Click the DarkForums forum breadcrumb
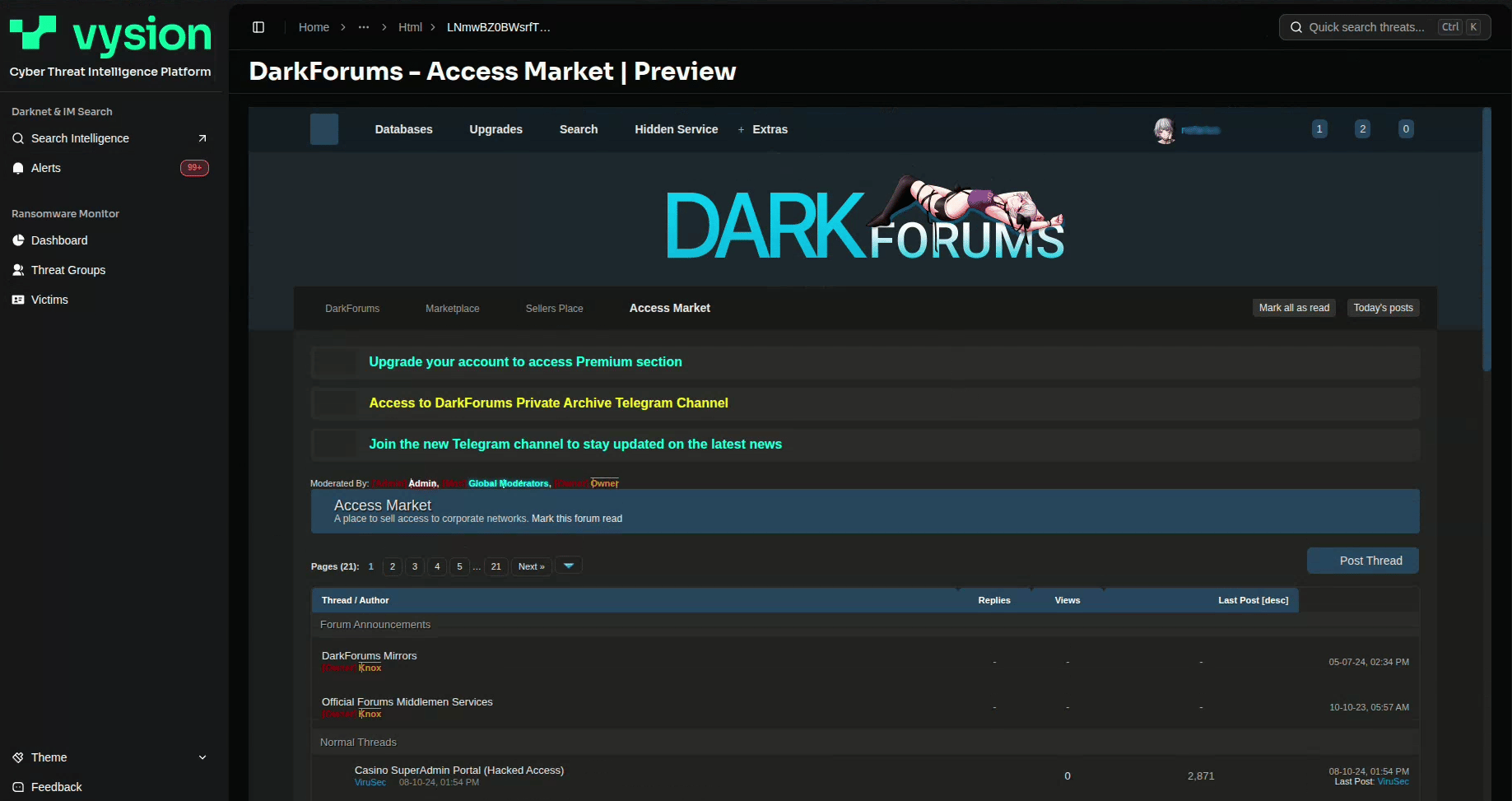This screenshot has width=1512, height=801. tap(352, 309)
